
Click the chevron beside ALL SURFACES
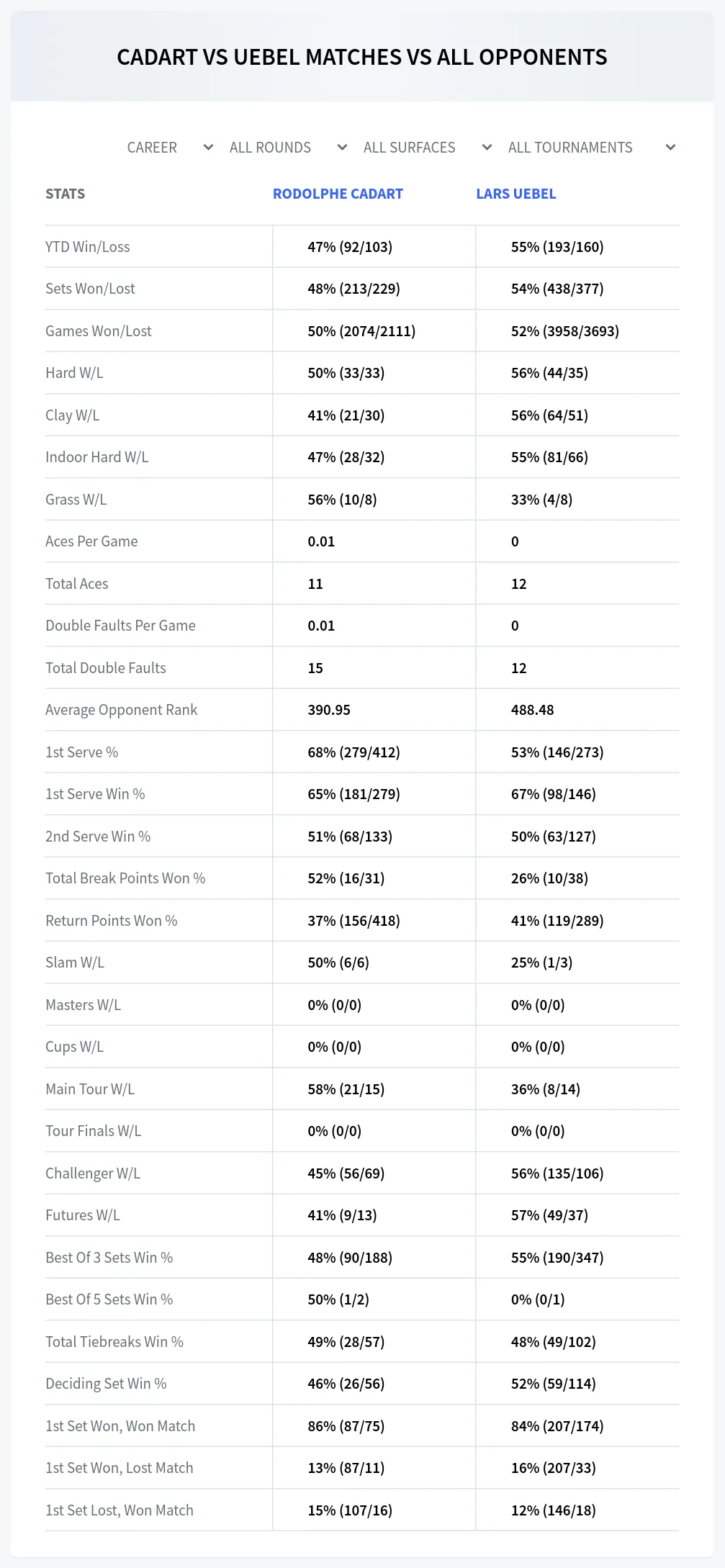487,148
